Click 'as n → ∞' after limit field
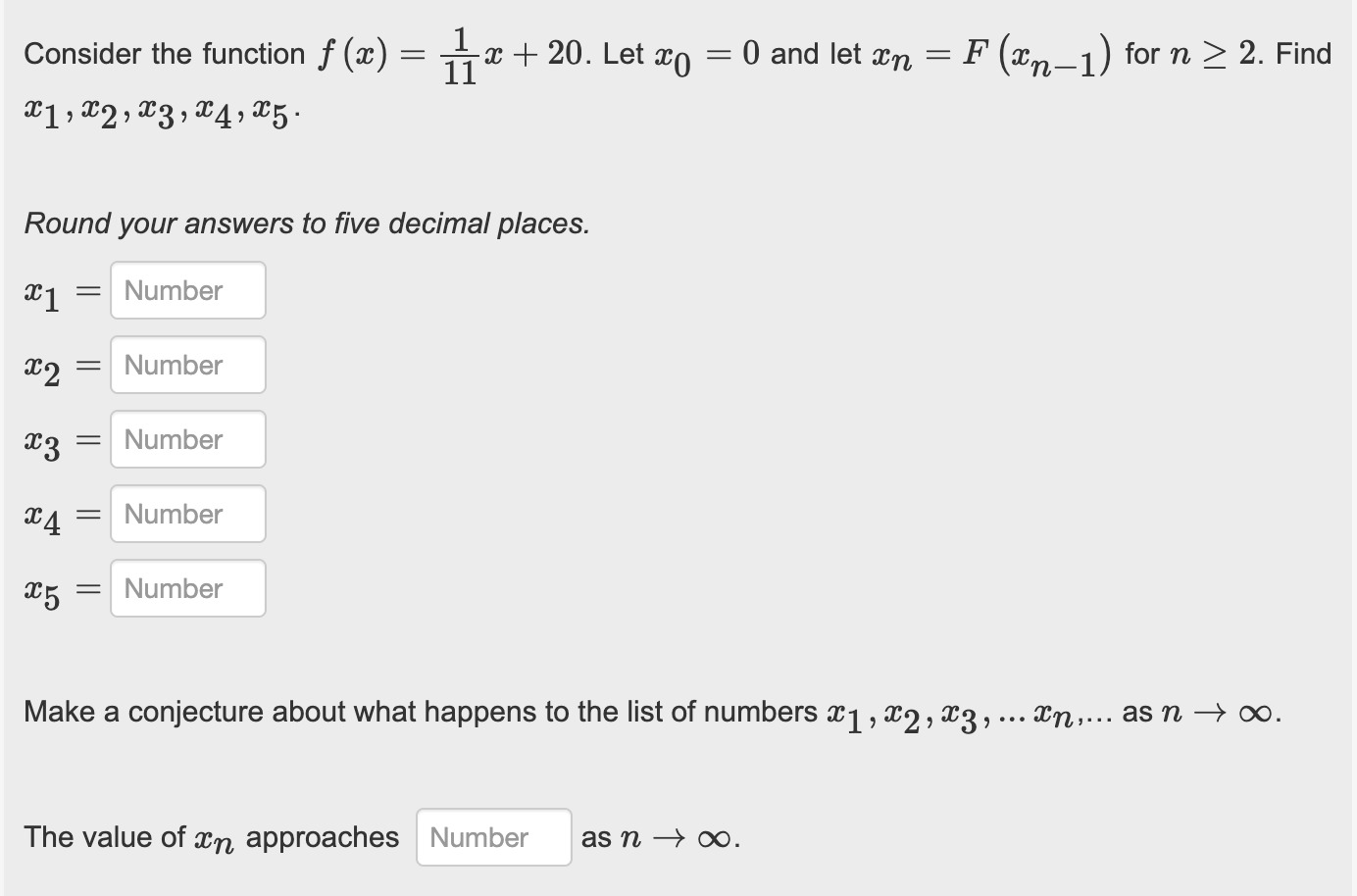The width and height of the screenshot is (1357, 896). coord(661,838)
